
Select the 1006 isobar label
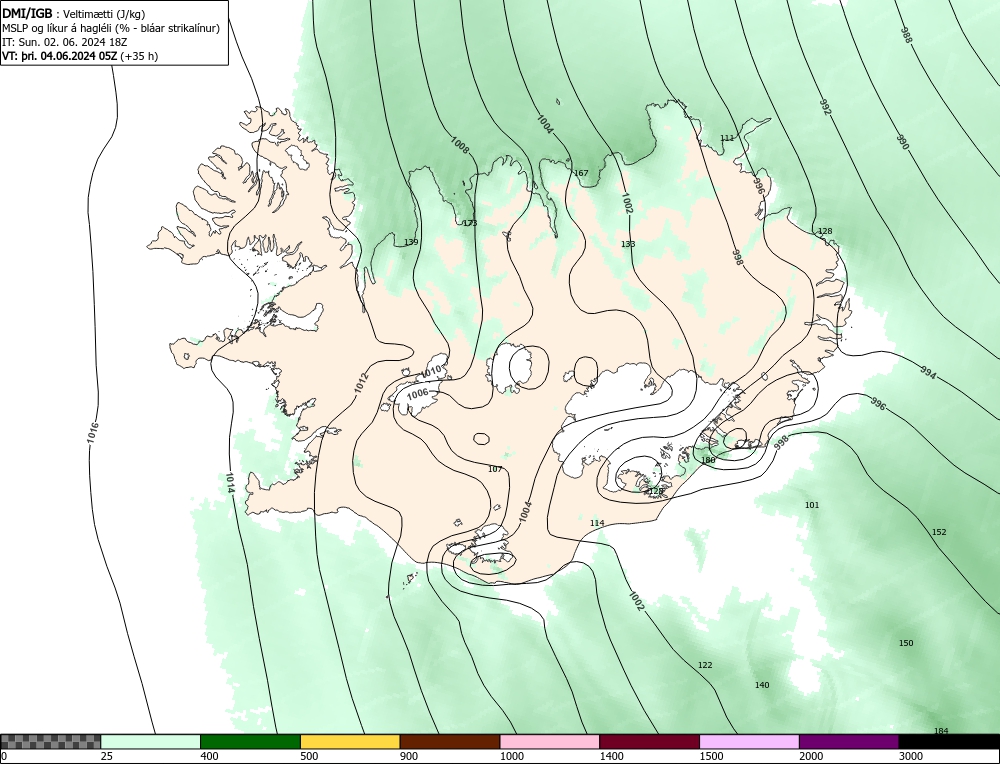(418, 393)
